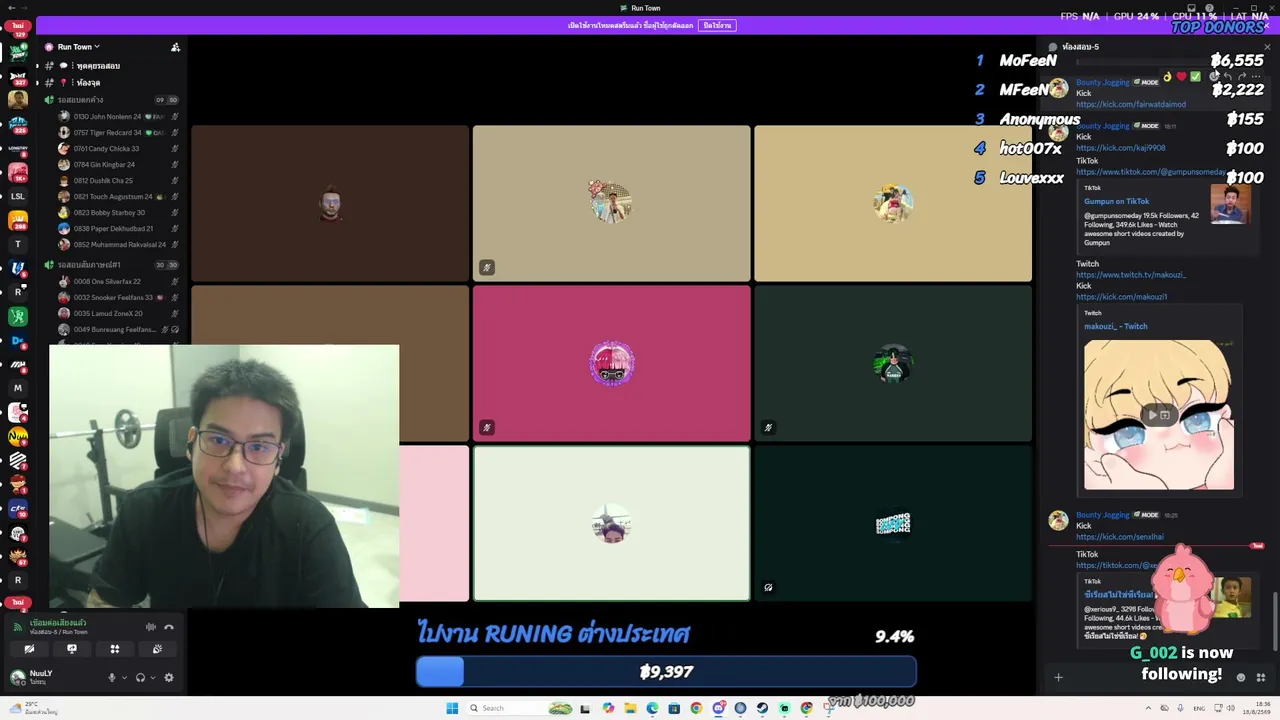Screen dimensions: 1280x720
Task: Toggle headphone deafen
Action: coord(140,677)
